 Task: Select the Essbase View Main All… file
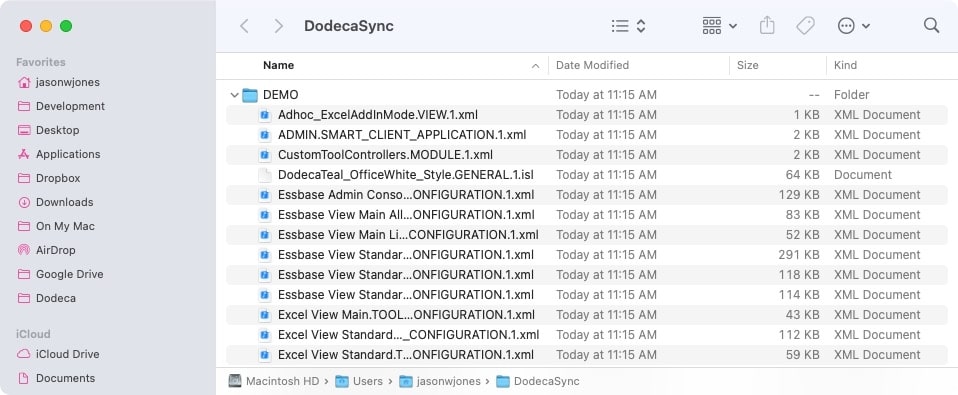pos(406,215)
